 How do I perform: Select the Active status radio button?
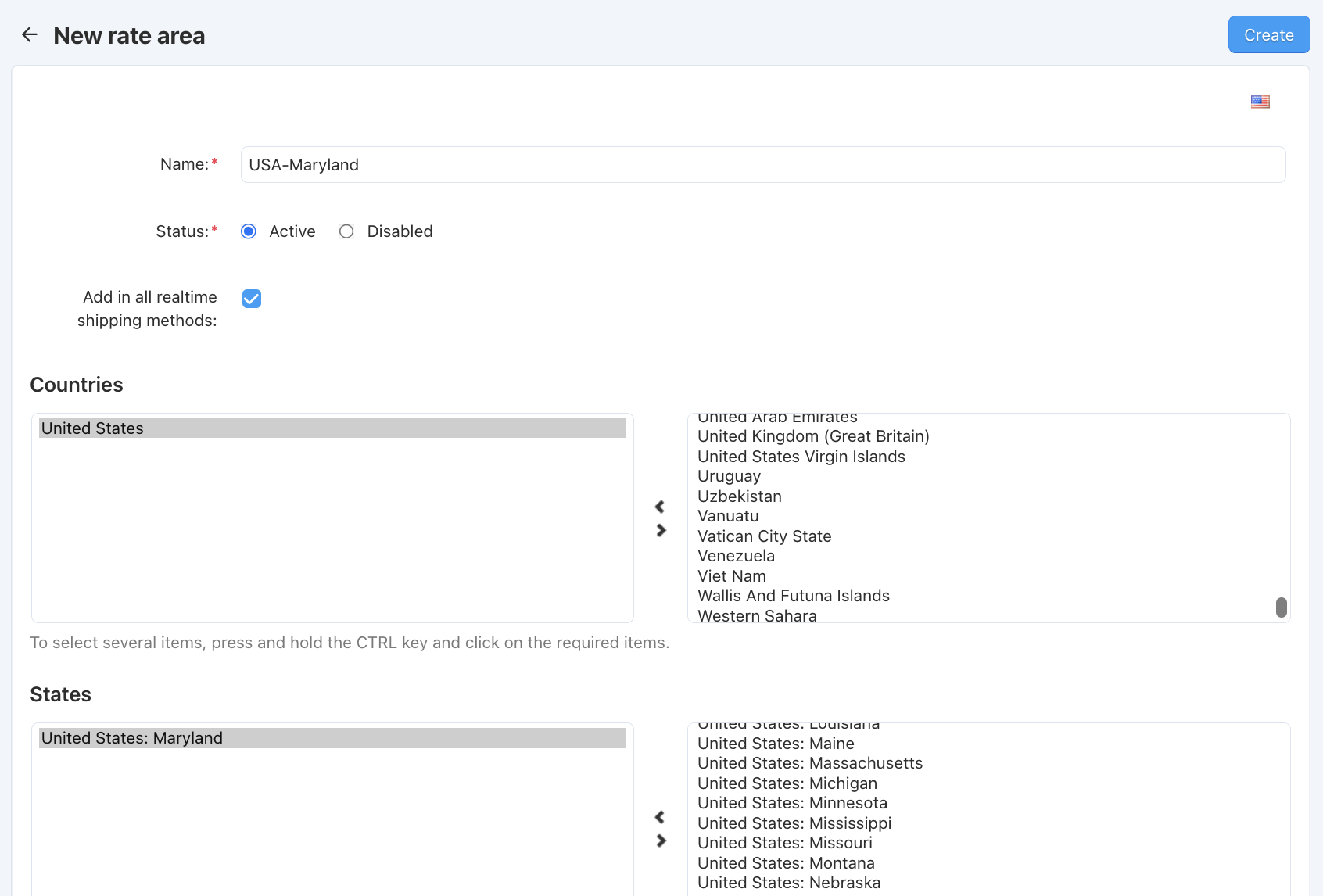(x=249, y=231)
